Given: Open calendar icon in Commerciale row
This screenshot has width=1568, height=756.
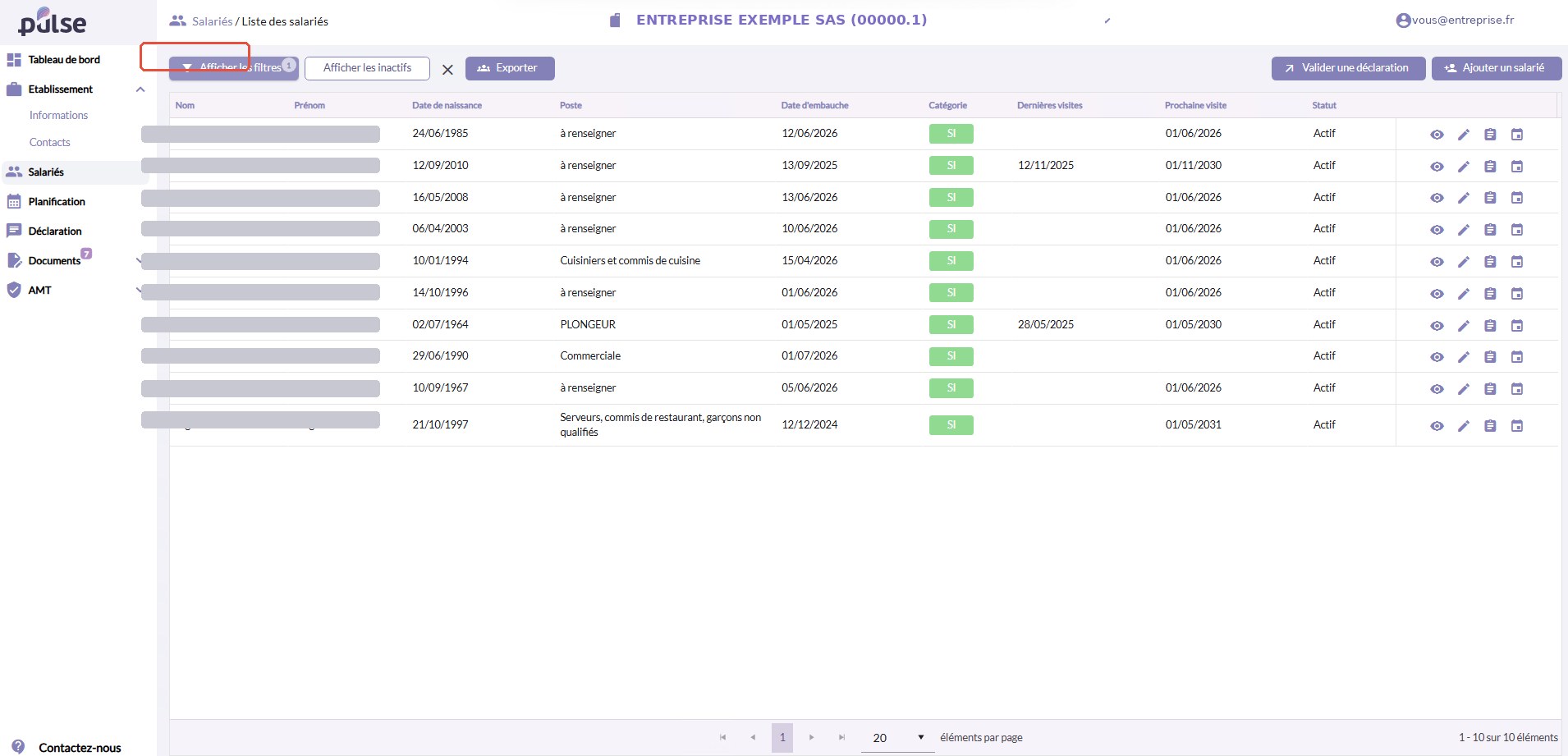Looking at the screenshot, I should click(x=1517, y=357).
